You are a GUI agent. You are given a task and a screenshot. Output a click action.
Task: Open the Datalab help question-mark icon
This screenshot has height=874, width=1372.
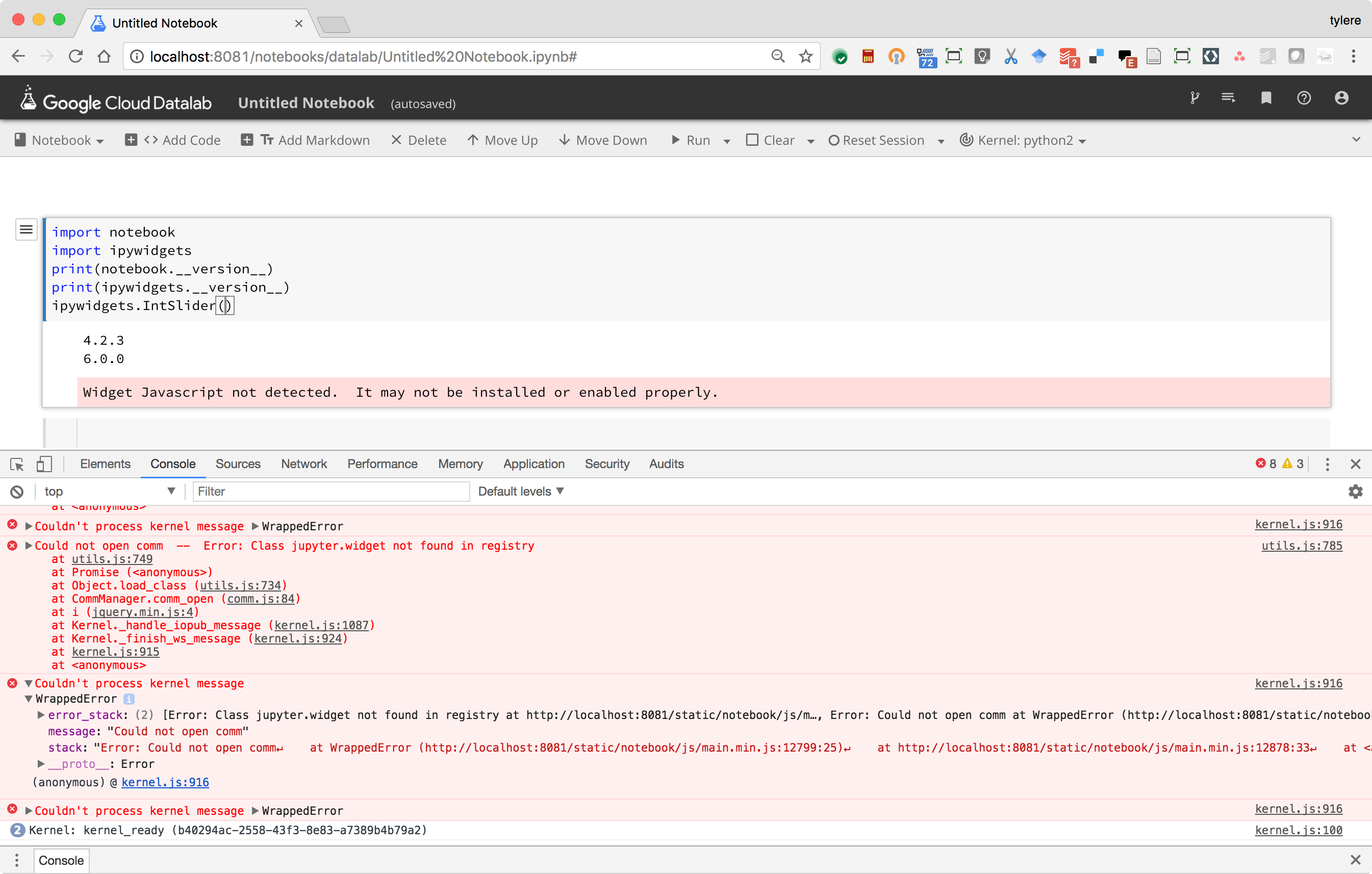pyautogui.click(x=1304, y=98)
